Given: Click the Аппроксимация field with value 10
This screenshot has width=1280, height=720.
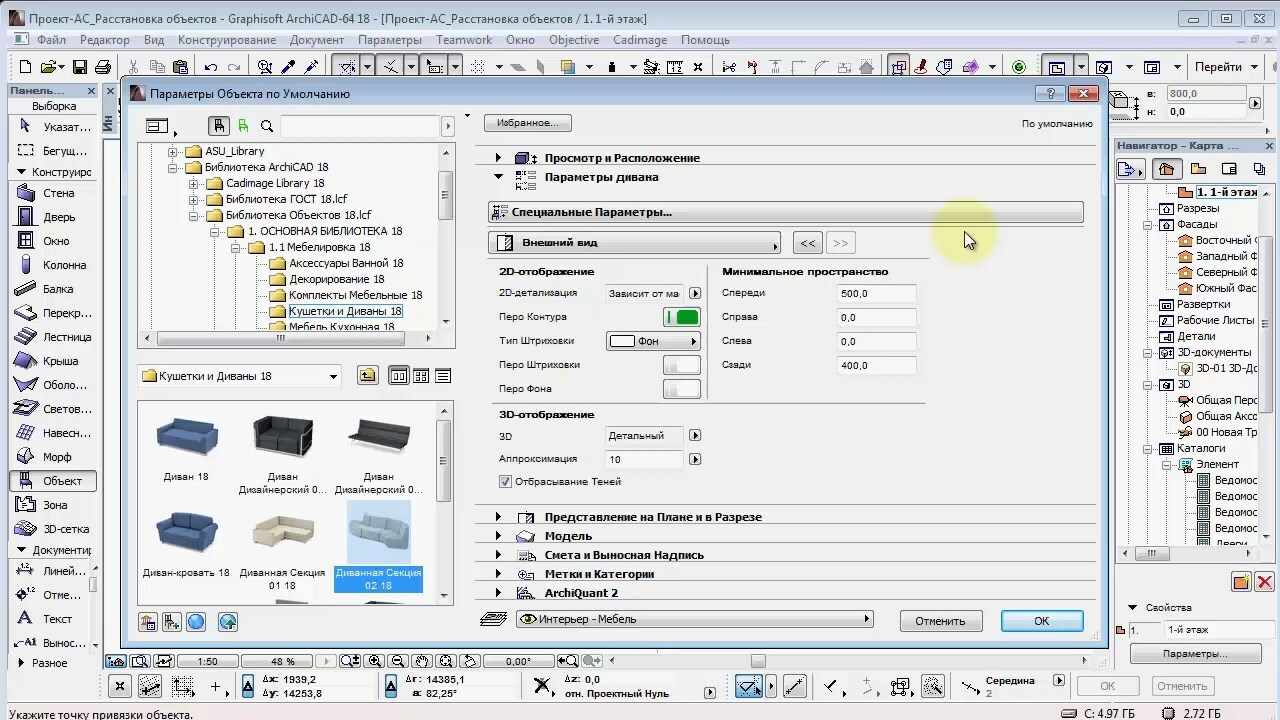Looking at the screenshot, I should pos(645,460).
